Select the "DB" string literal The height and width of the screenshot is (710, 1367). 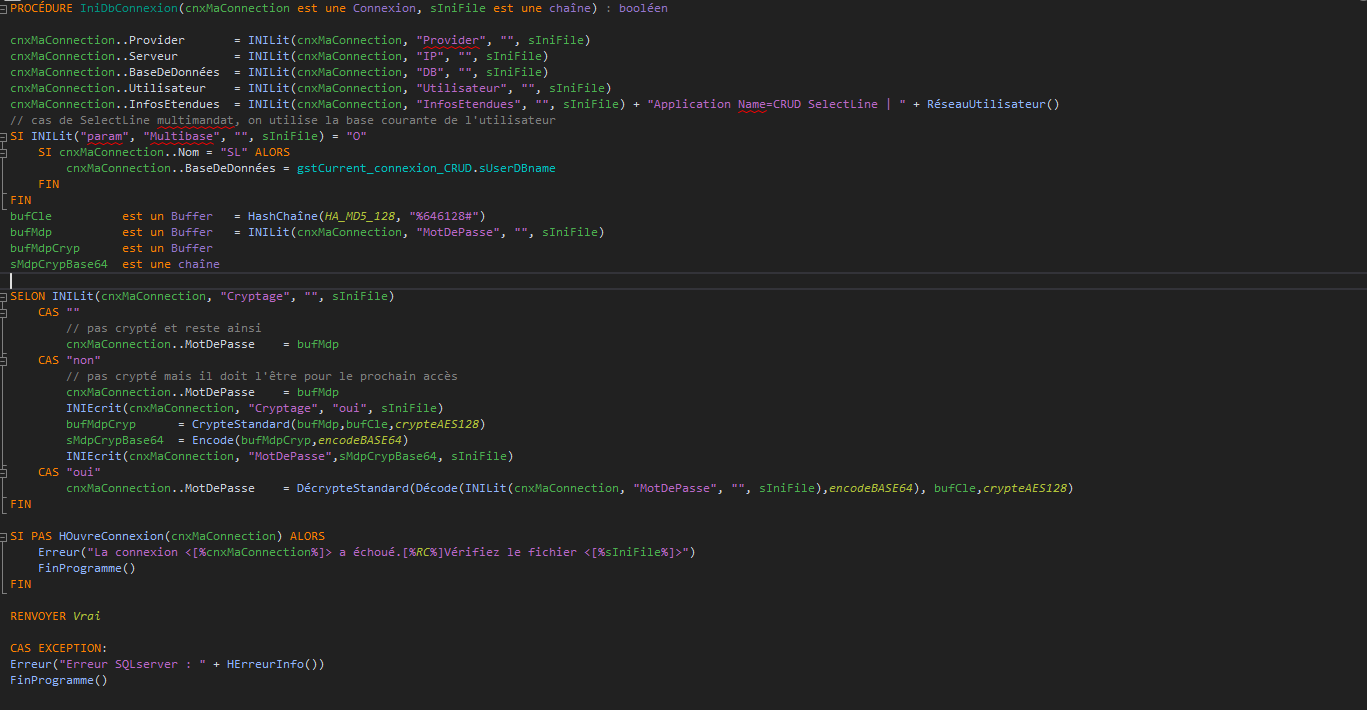coord(429,72)
